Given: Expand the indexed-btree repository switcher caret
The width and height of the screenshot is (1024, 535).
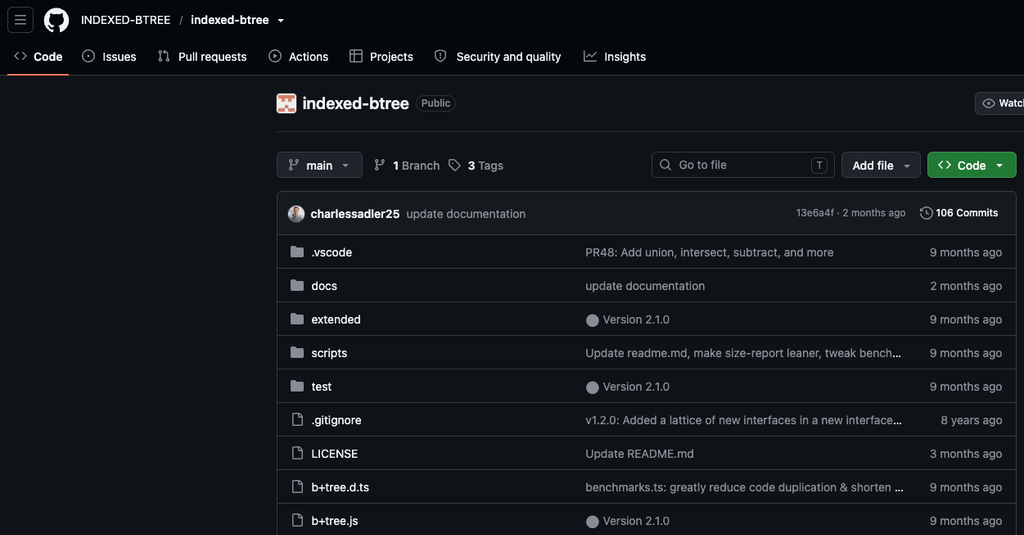Looking at the screenshot, I should click(x=281, y=20).
